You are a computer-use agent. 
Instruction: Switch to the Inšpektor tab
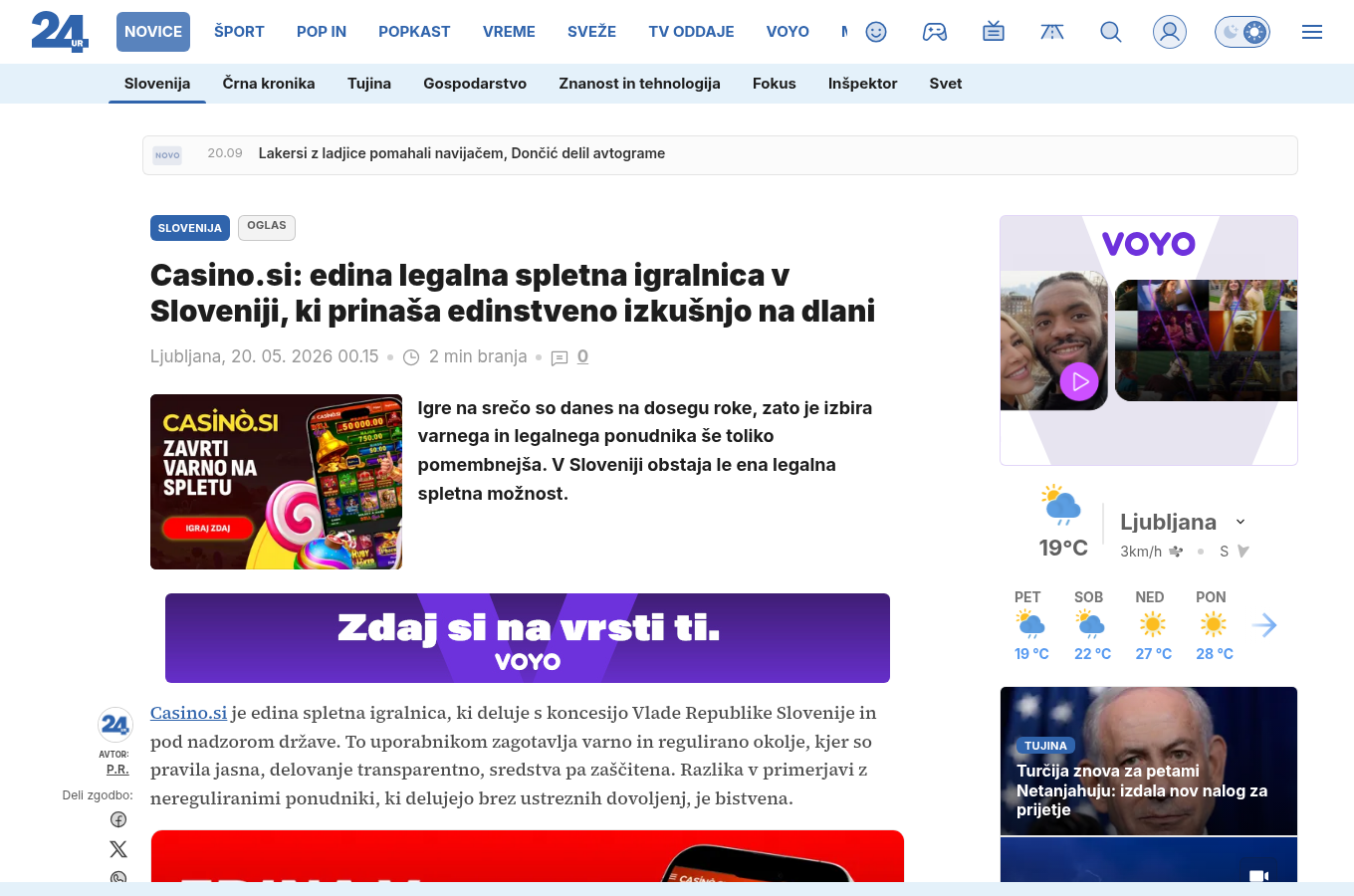tap(863, 84)
